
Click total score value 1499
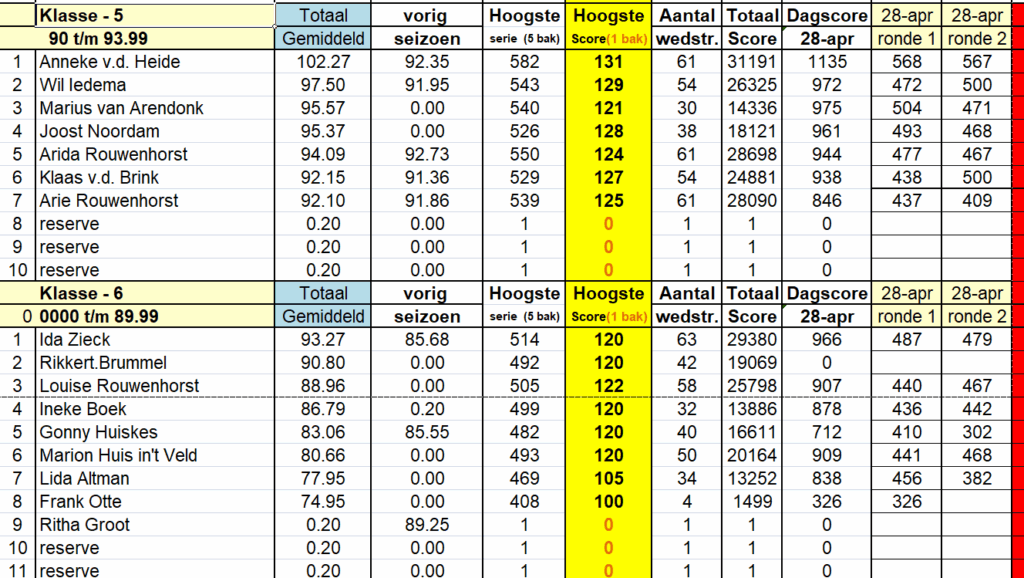point(752,502)
